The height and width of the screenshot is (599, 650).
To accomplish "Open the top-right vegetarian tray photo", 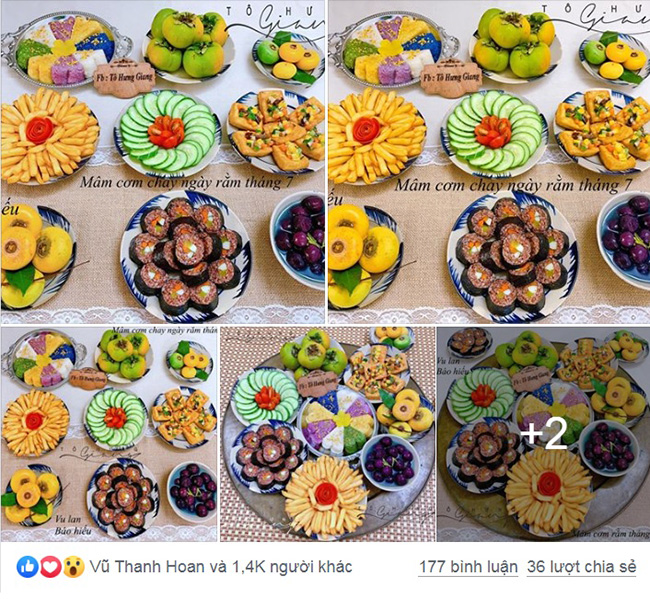I will pos(489,162).
